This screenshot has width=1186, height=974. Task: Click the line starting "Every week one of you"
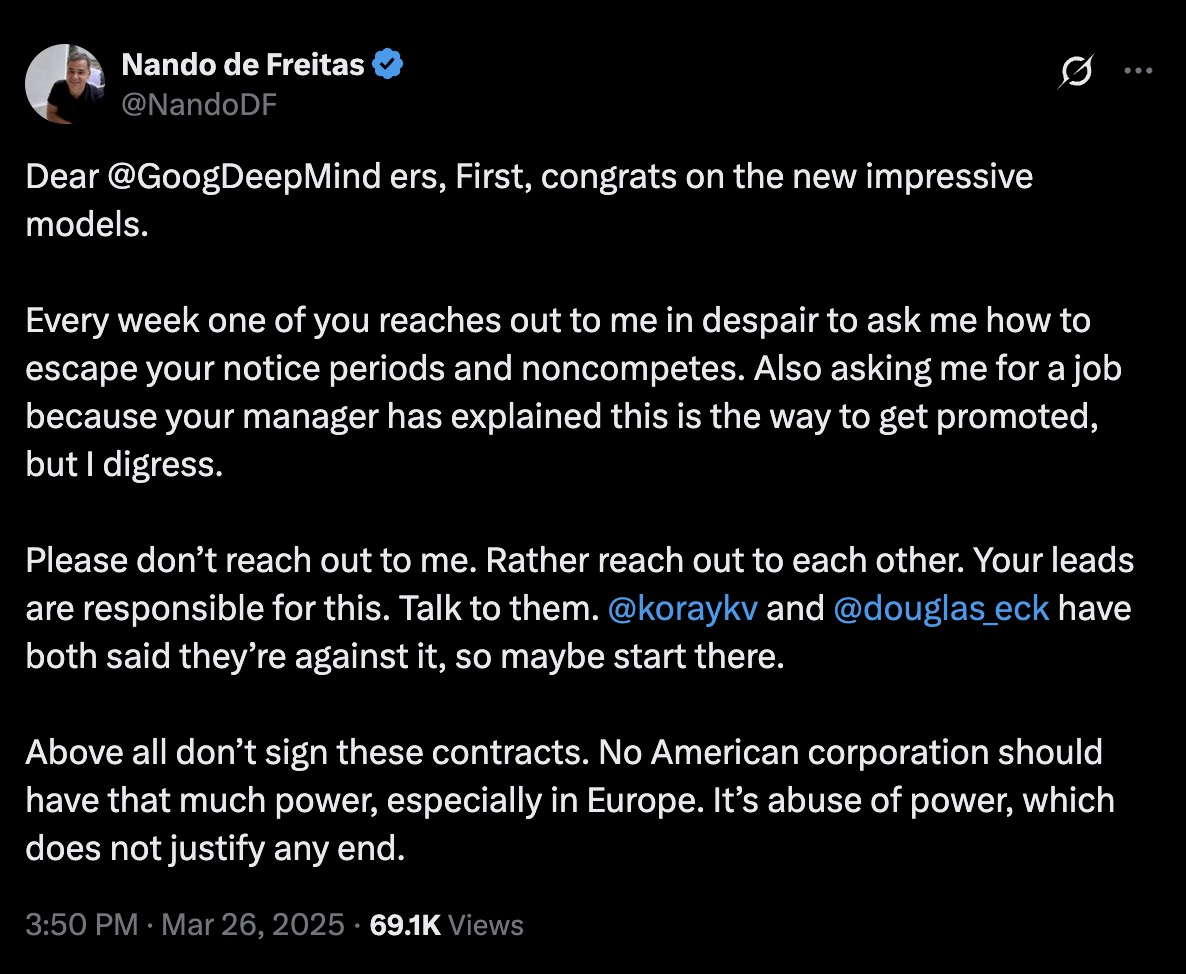point(557,322)
